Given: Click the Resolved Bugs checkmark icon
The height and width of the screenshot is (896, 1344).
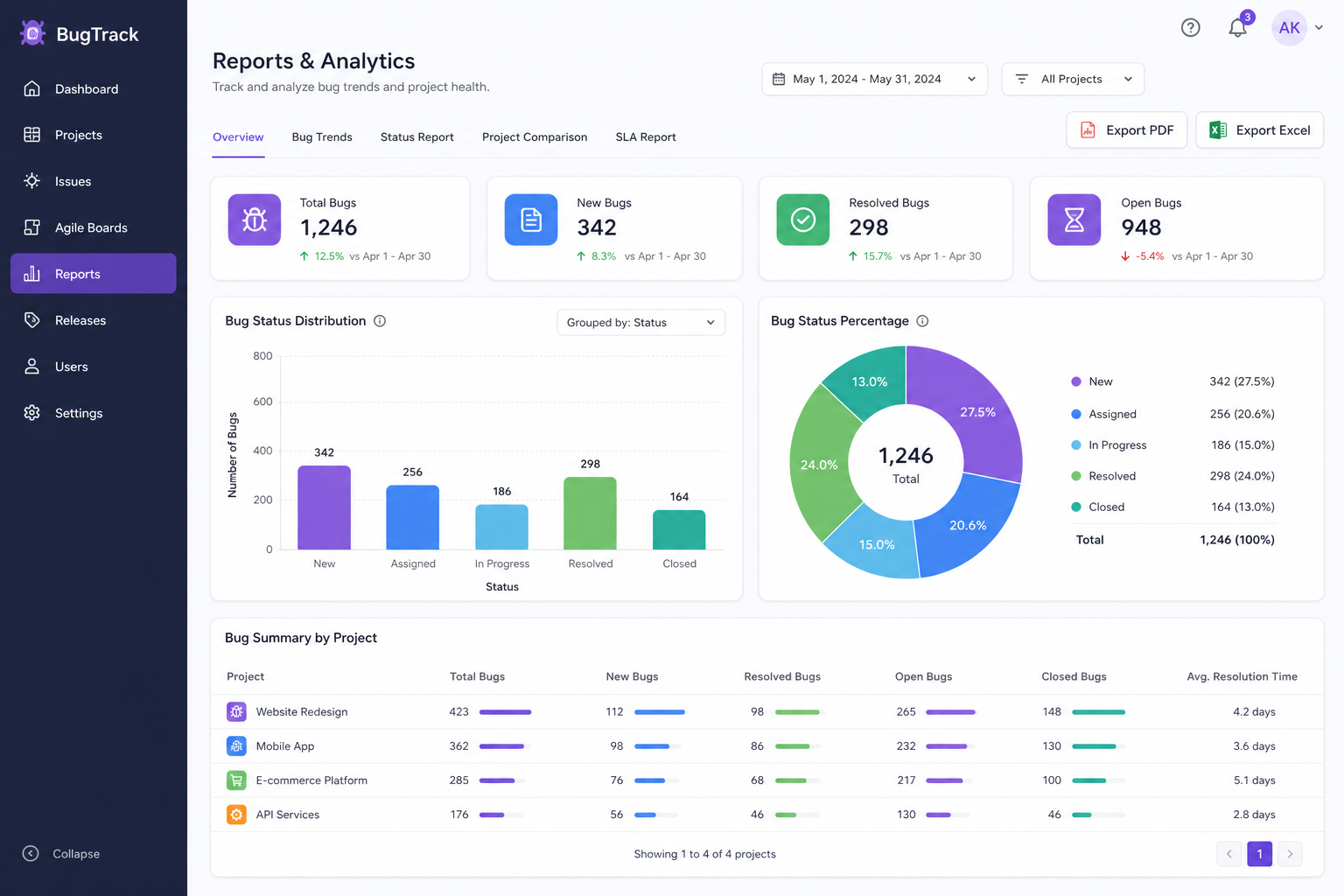Looking at the screenshot, I should coord(803,220).
